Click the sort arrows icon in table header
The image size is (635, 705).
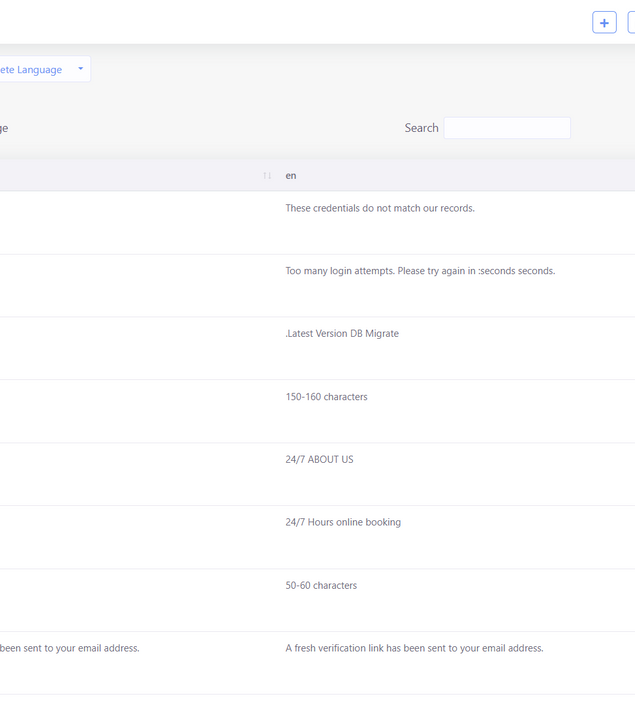click(x=267, y=176)
